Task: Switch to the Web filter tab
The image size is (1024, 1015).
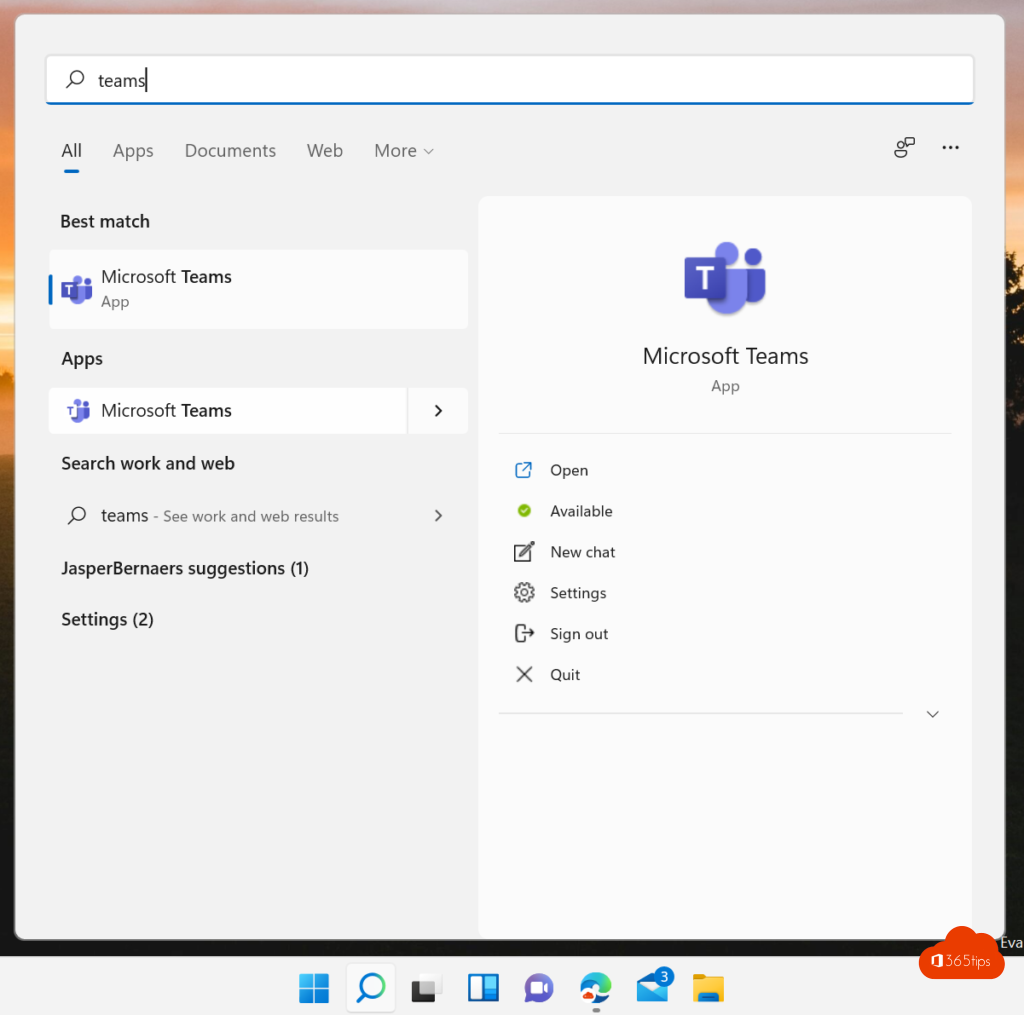Action: (x=325, y=151)
